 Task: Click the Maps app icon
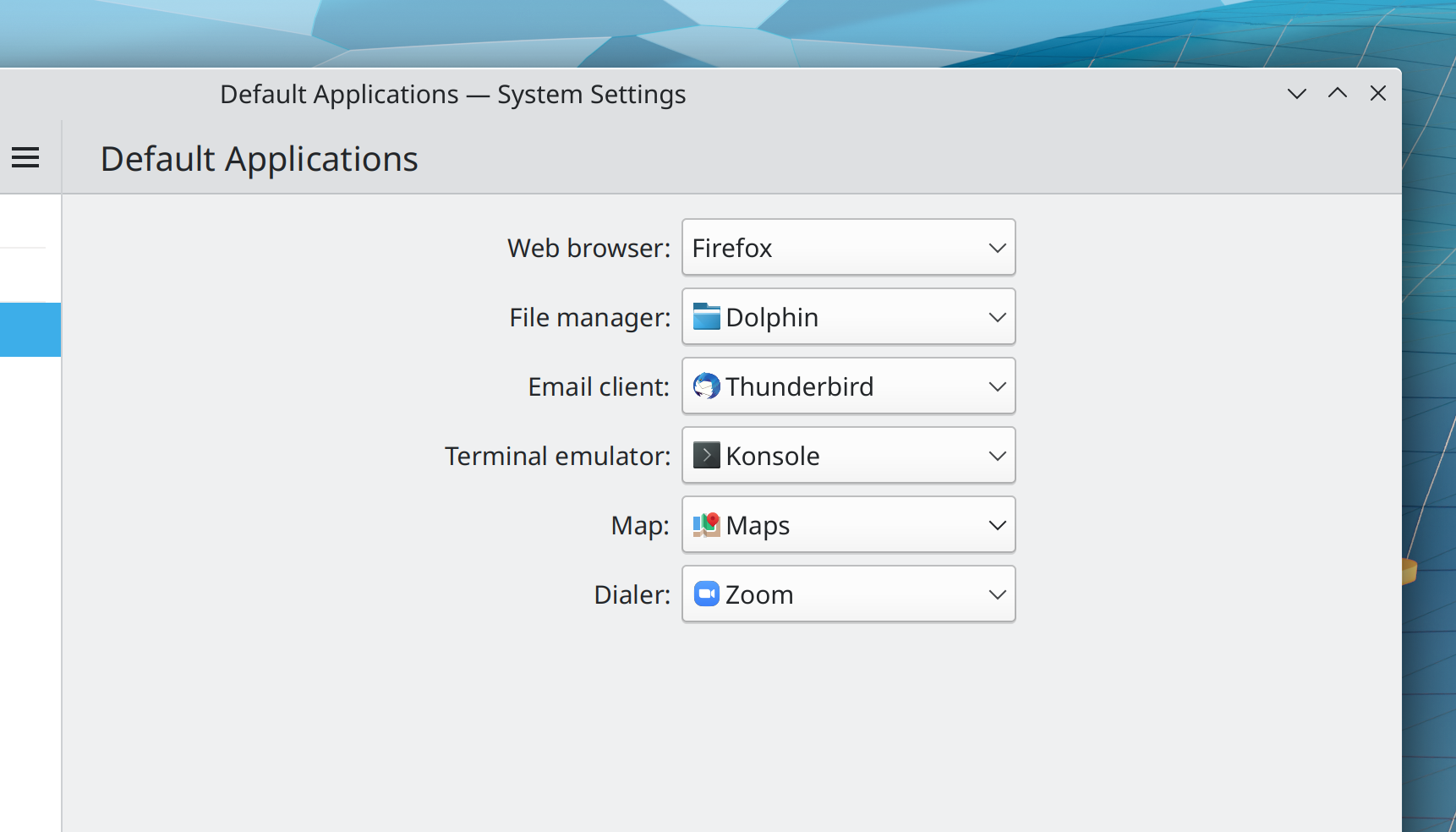(706, 525)
